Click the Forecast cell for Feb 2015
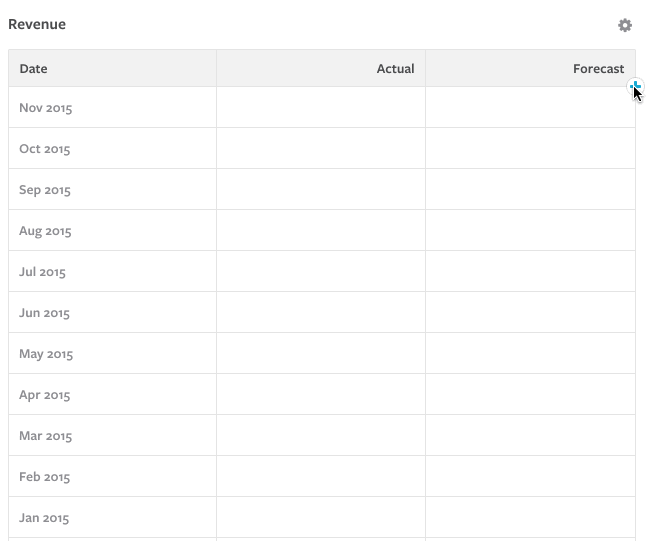 [530, 477]
